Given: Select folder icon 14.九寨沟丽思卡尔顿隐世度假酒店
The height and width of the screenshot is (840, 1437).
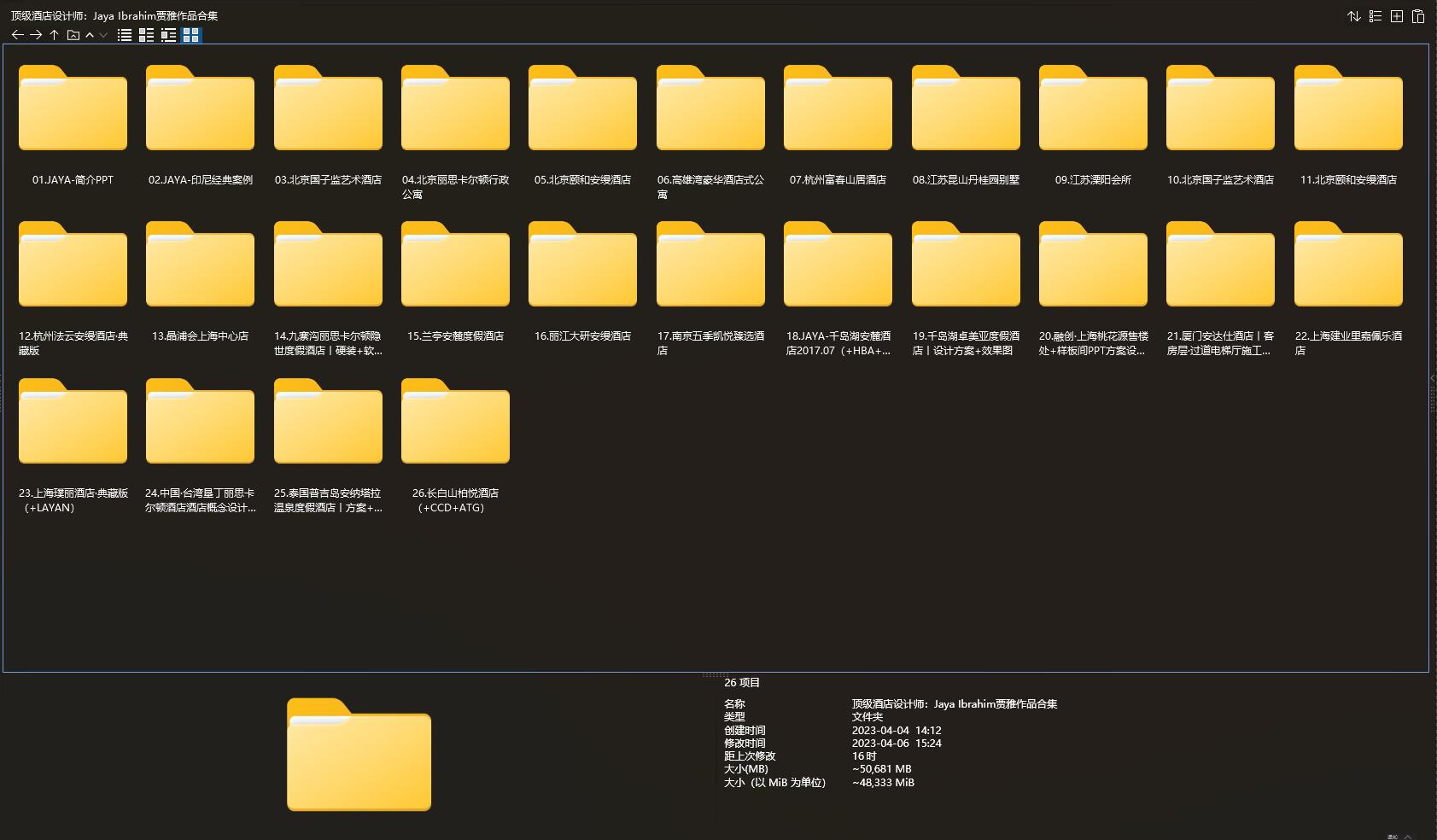Looking at the screenshot, I should 328,264.
